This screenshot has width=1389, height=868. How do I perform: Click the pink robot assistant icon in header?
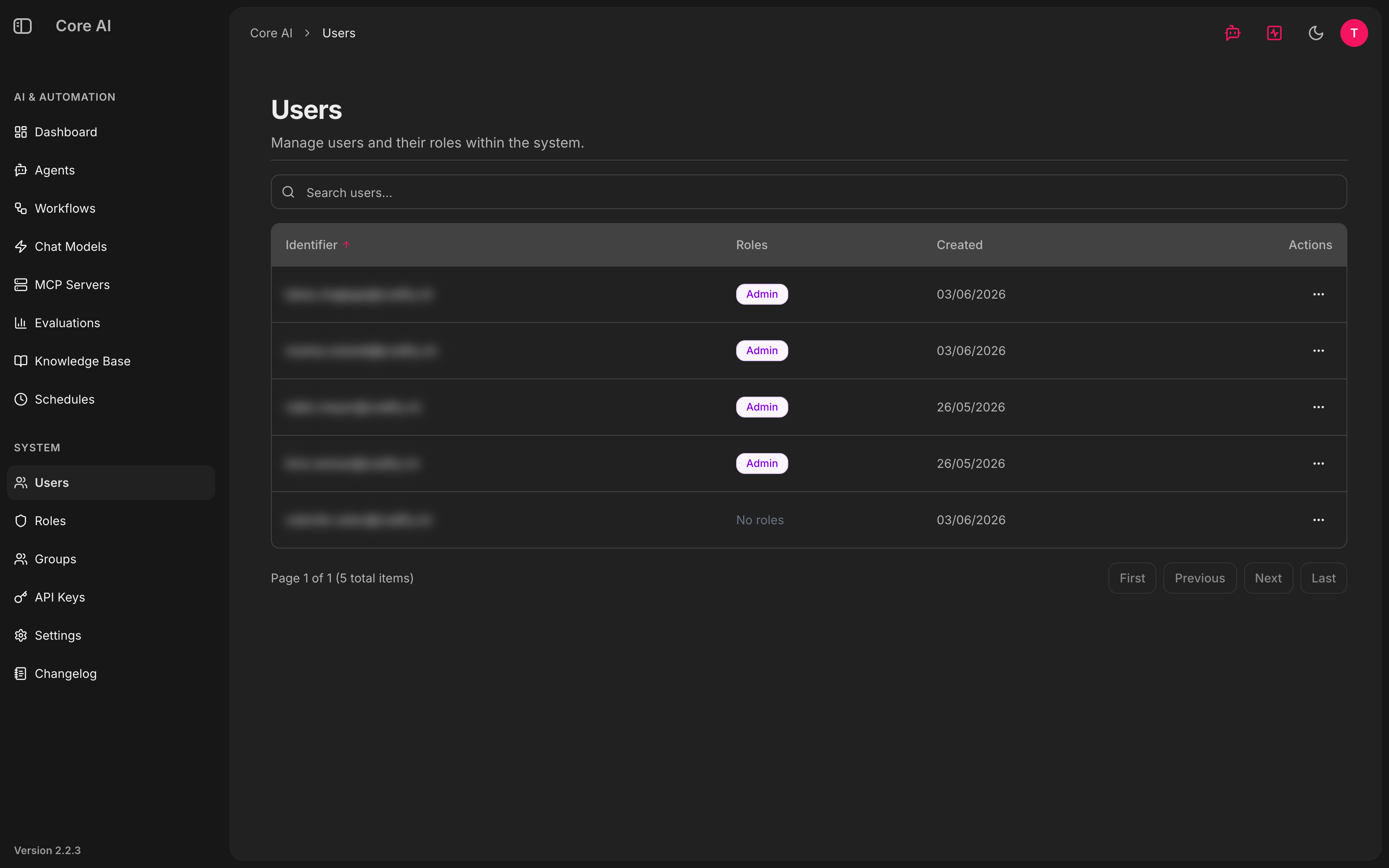point(1232,33)
